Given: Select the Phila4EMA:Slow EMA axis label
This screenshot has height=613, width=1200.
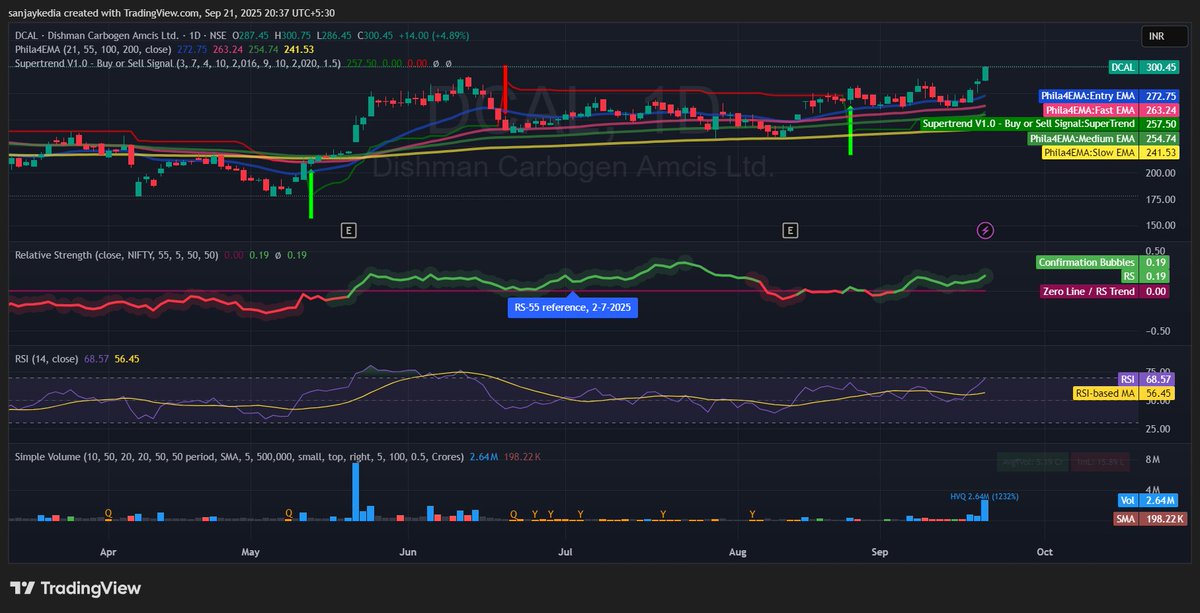Looking at the screenshot, I should coord(1111,153).
